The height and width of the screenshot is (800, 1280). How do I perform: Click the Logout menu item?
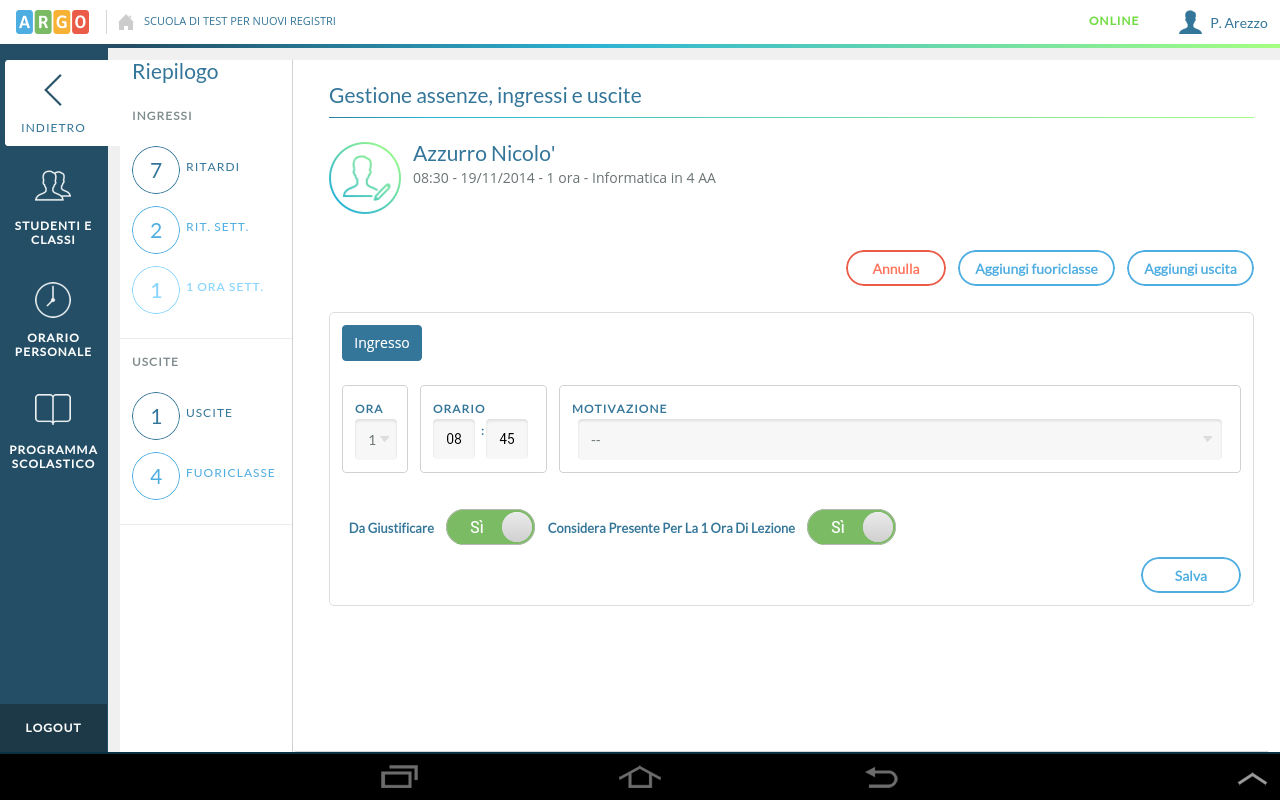pyautogui.click(x=53, y=728)
